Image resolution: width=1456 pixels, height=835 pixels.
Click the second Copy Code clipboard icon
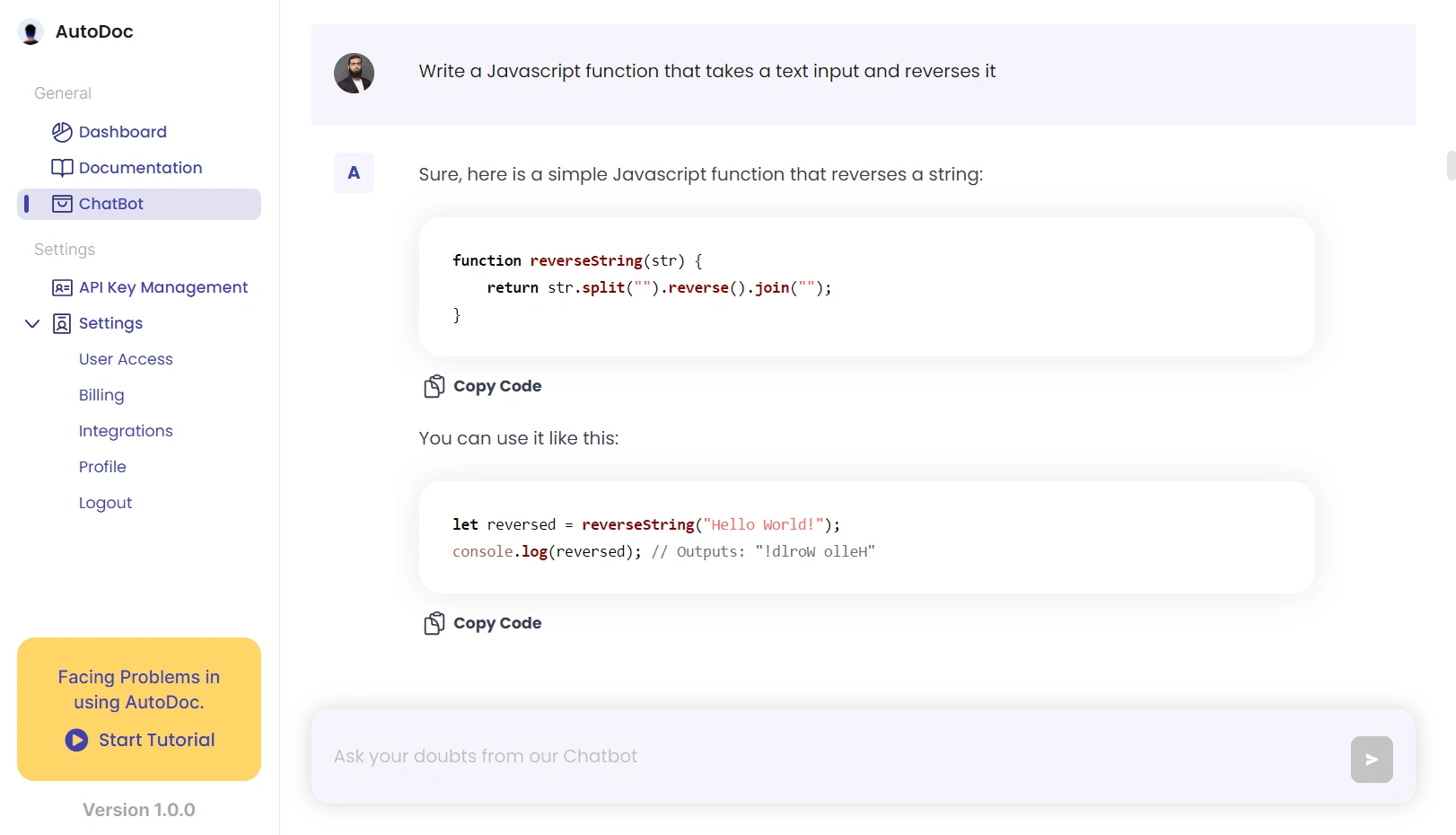coord(434,623)
